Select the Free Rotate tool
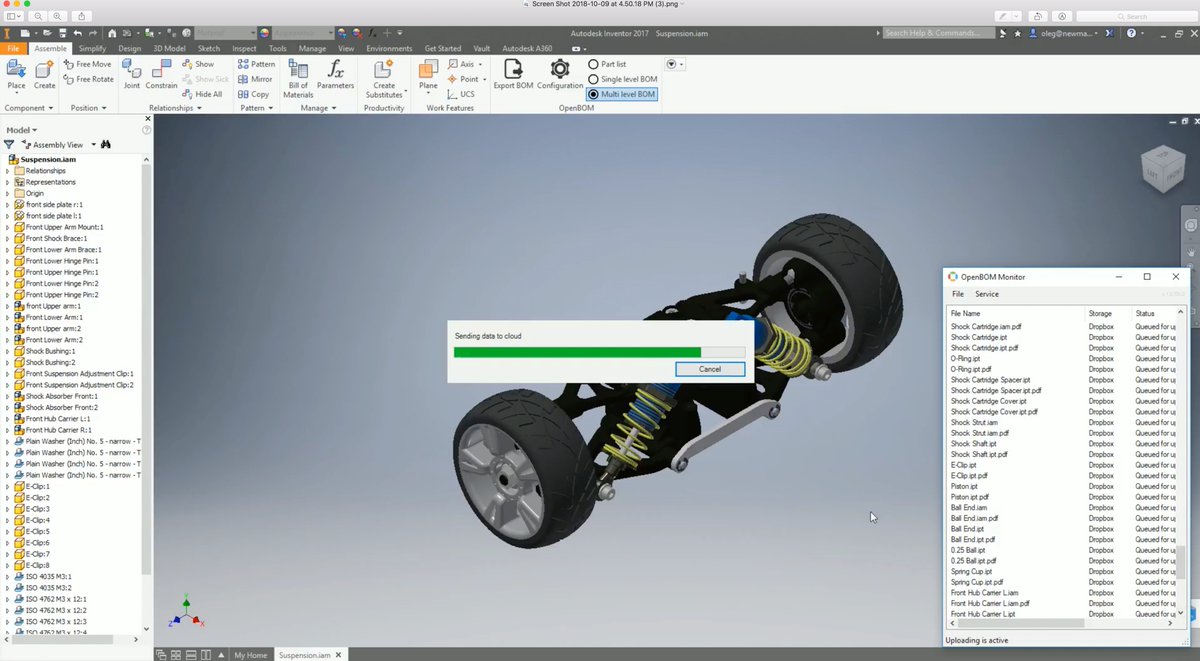The width and height of the screenshot is (1200, 661). [x=88, y=79]
